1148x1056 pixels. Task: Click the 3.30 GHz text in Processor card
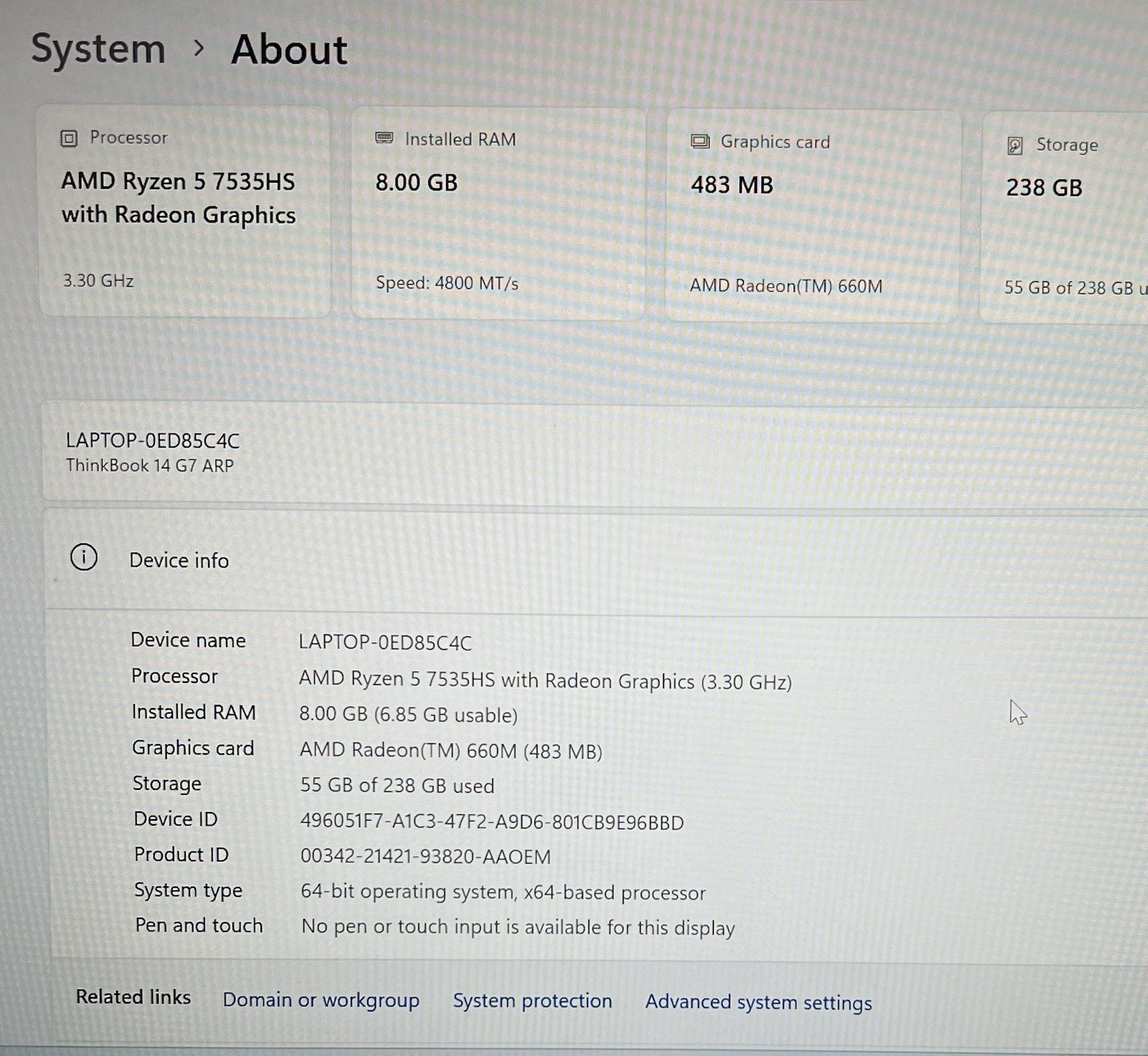tap(98, 280)
